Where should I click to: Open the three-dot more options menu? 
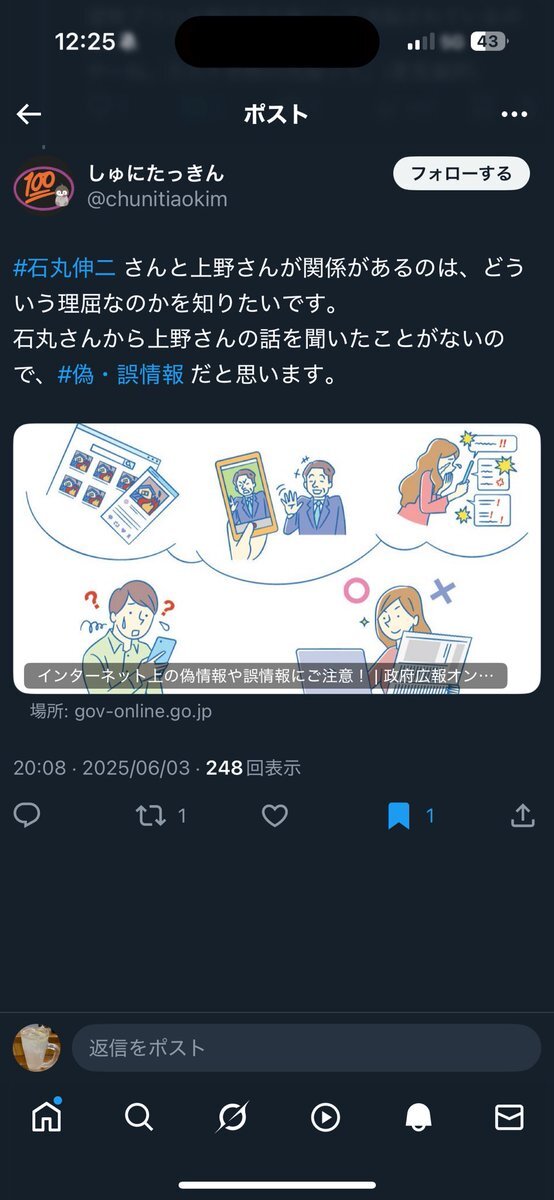click(x=514, y=114)
